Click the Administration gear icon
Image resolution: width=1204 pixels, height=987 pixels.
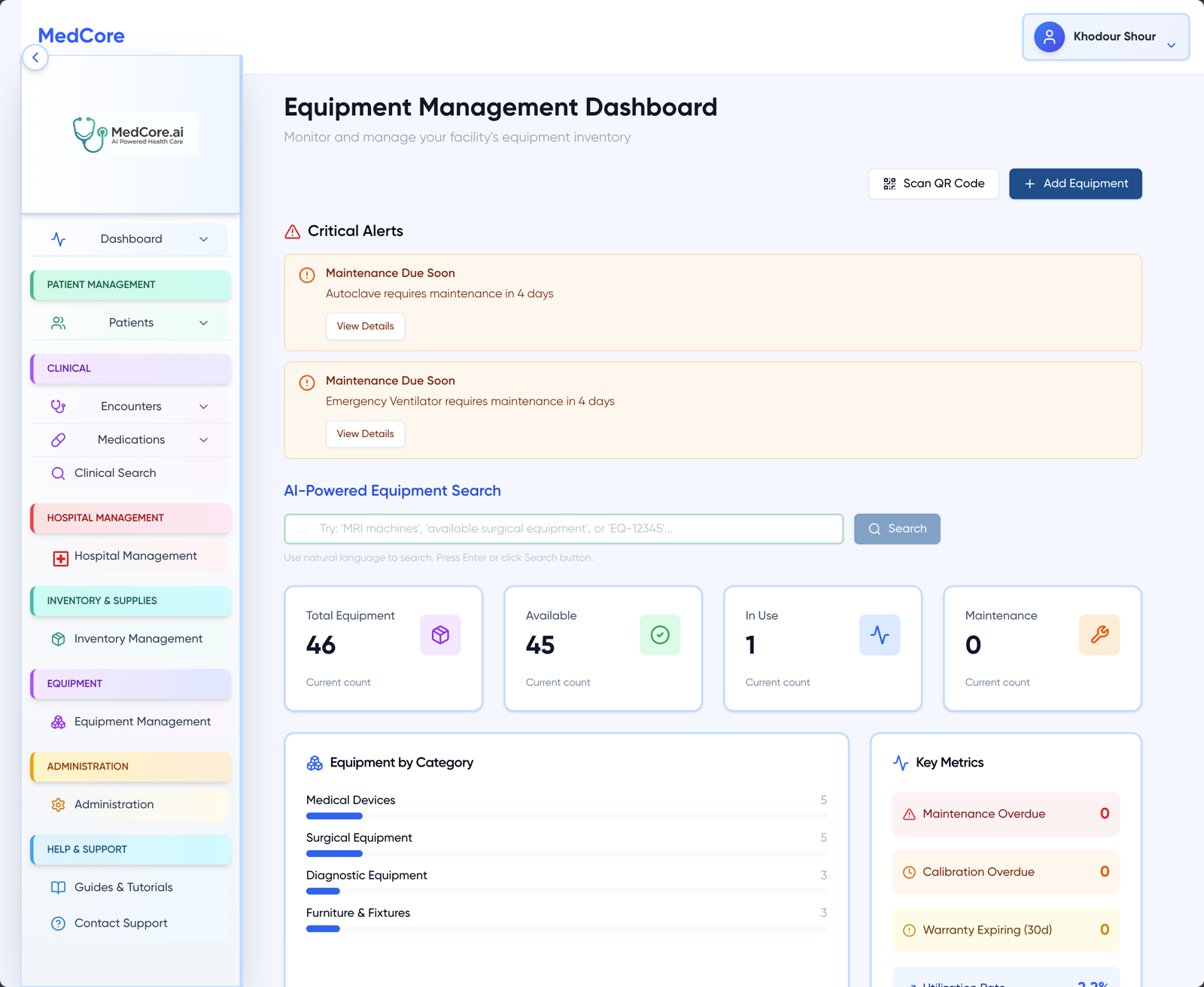(59, 804)
